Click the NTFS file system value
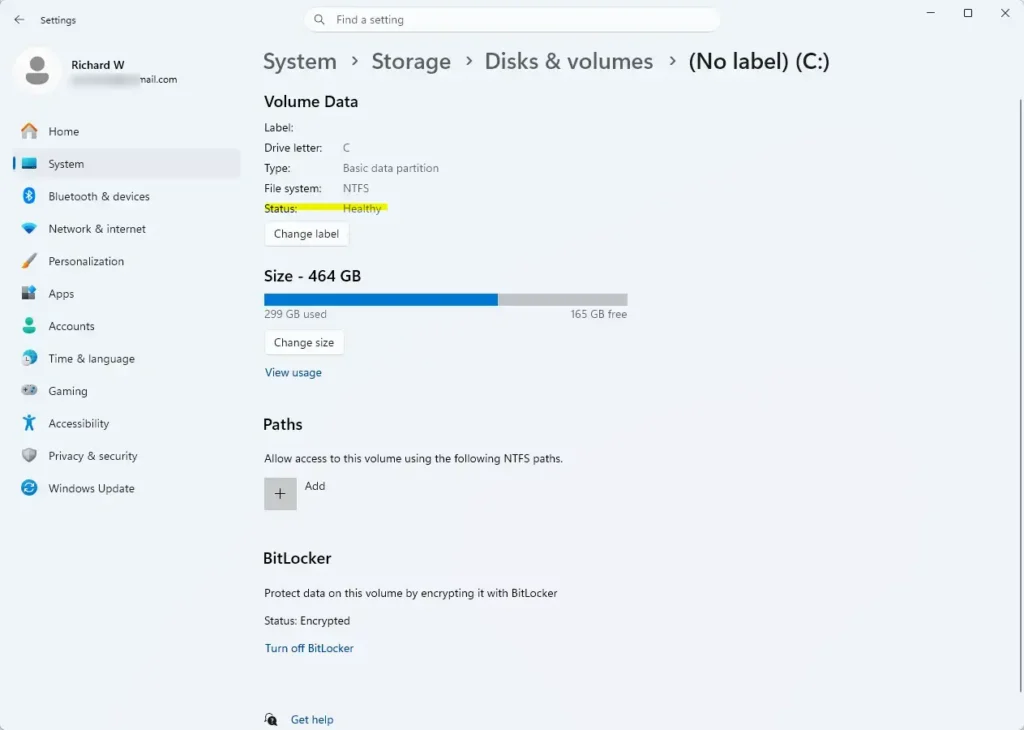Screen dimensions: 1024x730 (356, 188)
